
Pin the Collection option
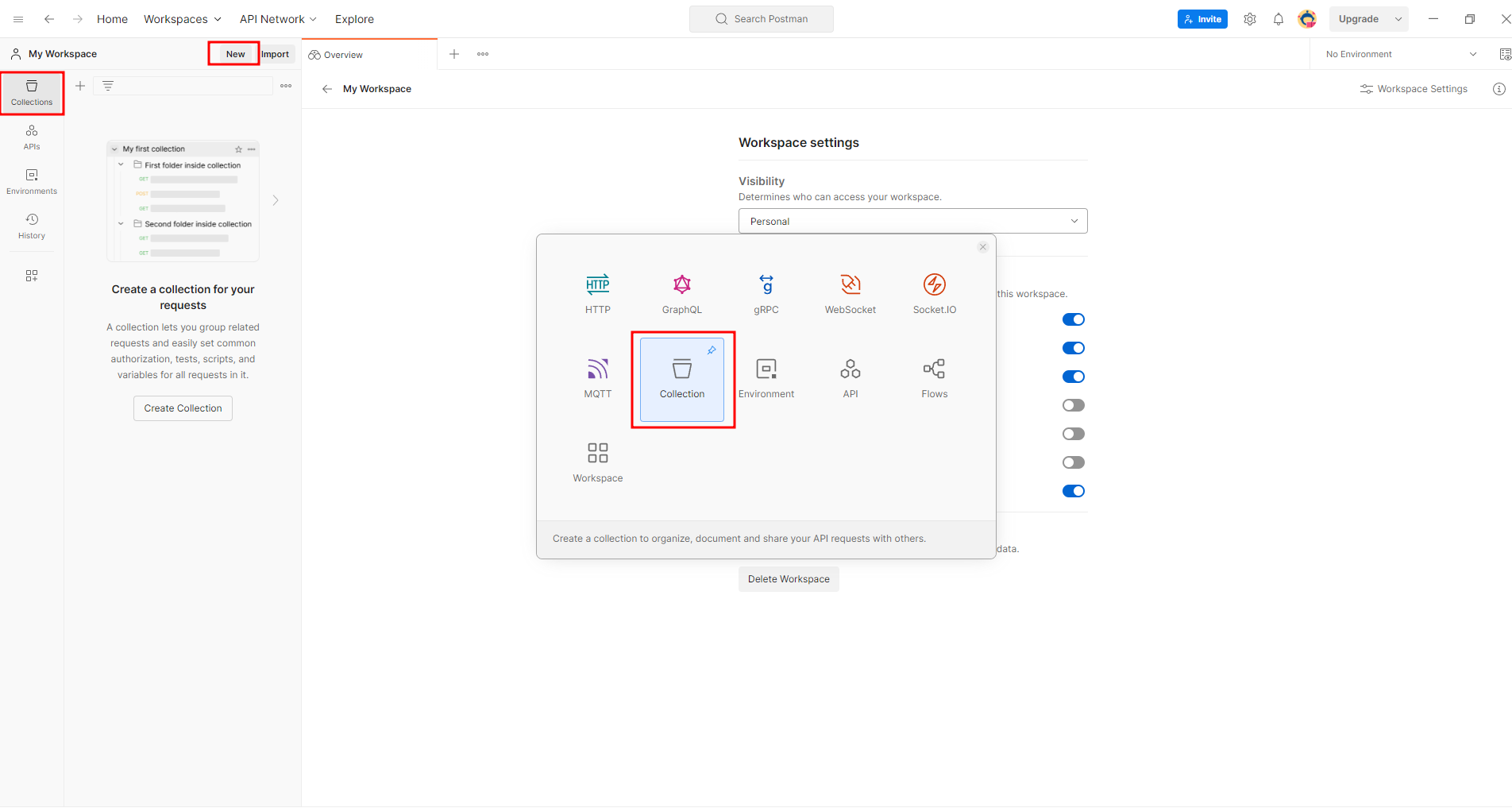point(712,350)
